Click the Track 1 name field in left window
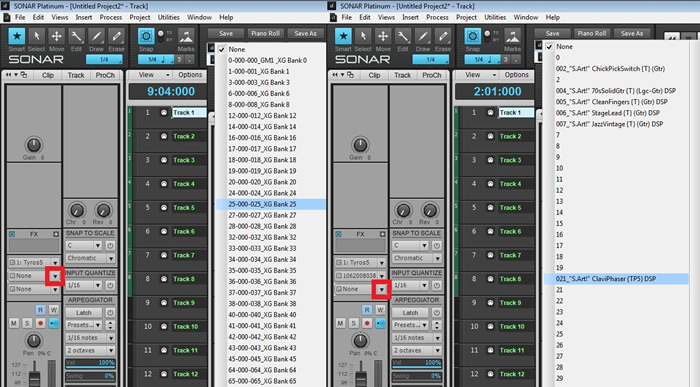The width and height of the screenshot is (700, 387). click(x=189, y=112)
